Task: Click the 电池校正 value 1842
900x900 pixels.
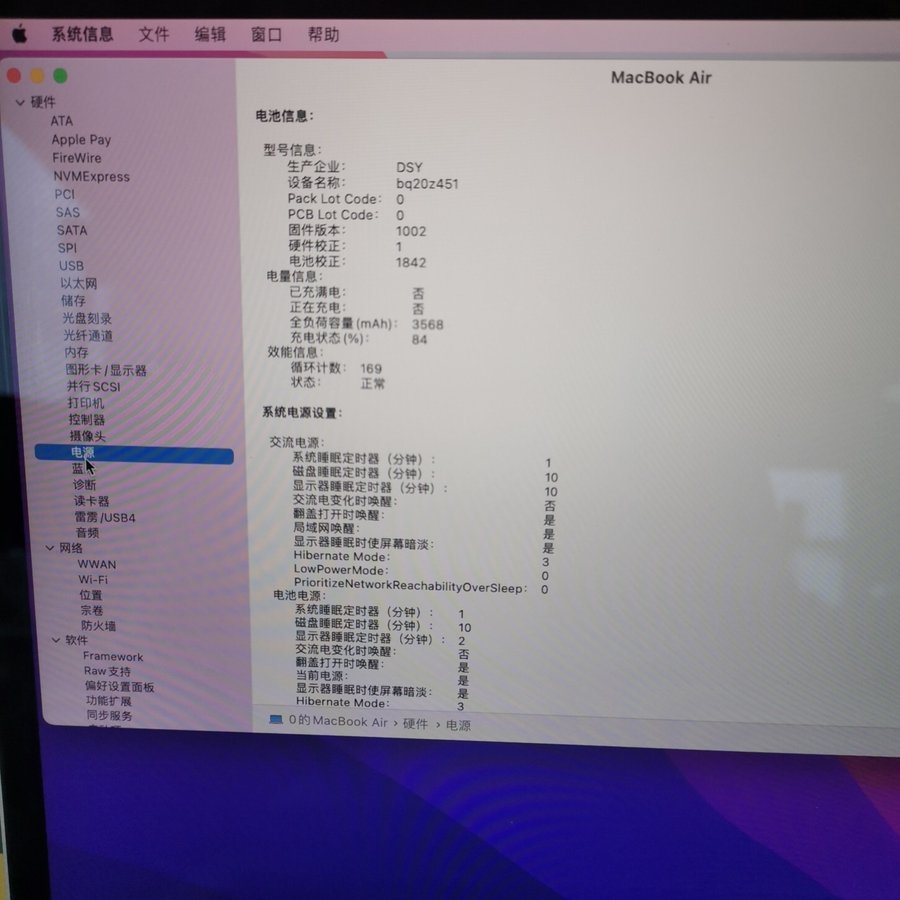Action: 411,263
